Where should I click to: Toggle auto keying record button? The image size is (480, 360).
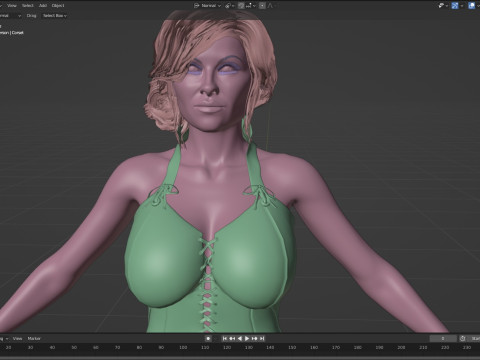click(x=208, y=339)
